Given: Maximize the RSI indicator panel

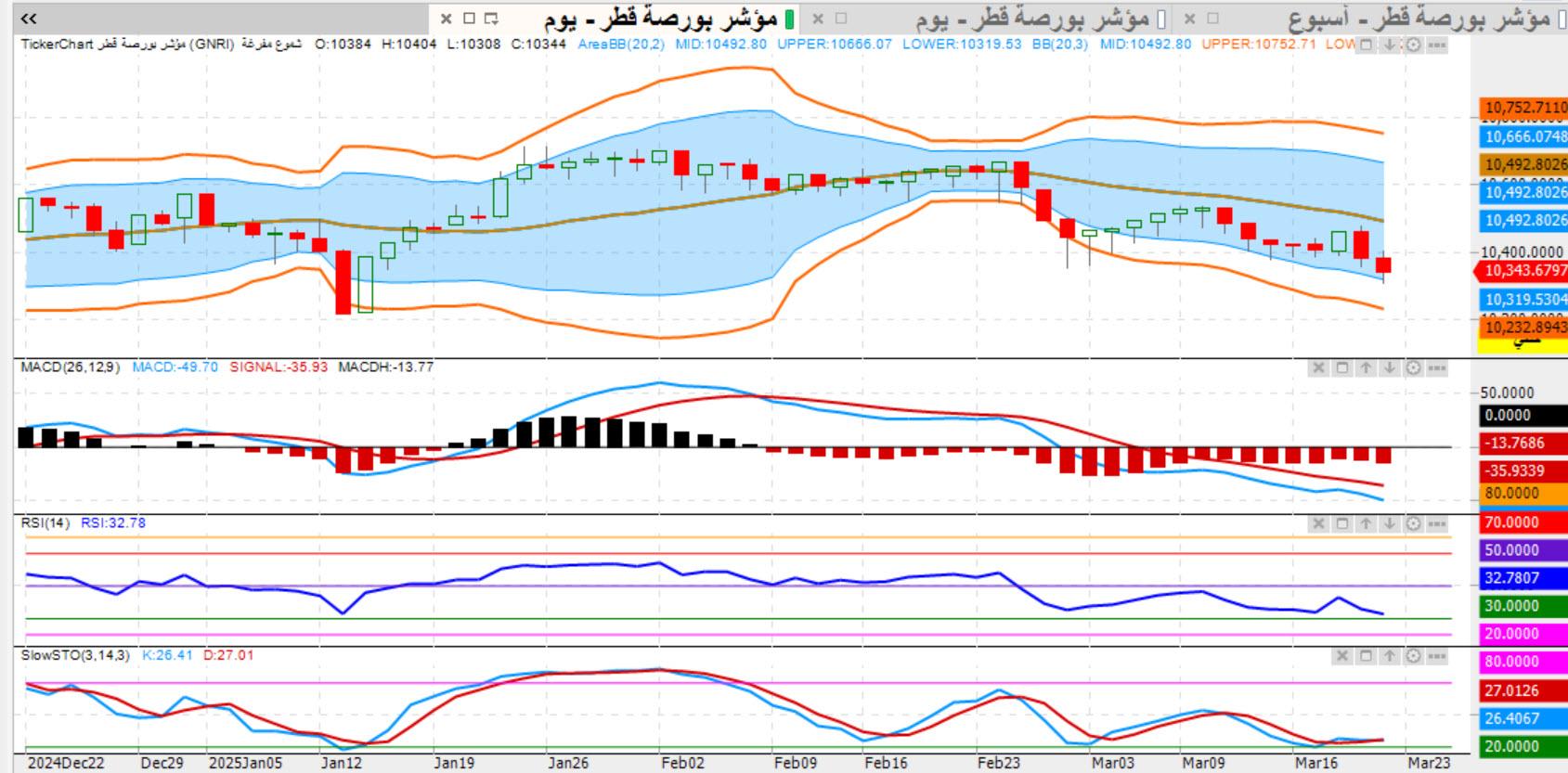Looking at the screenshot, I should [1341, 523].
